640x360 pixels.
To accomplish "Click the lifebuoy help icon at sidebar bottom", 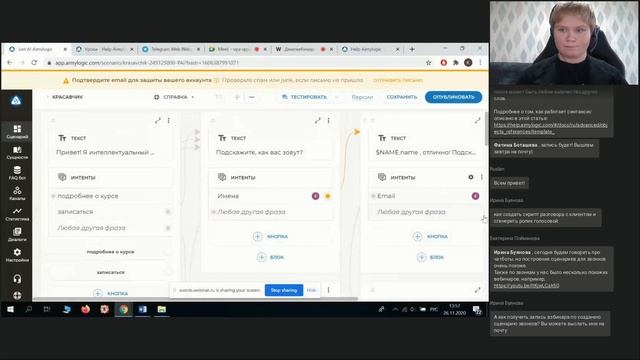I will point(17,295).
